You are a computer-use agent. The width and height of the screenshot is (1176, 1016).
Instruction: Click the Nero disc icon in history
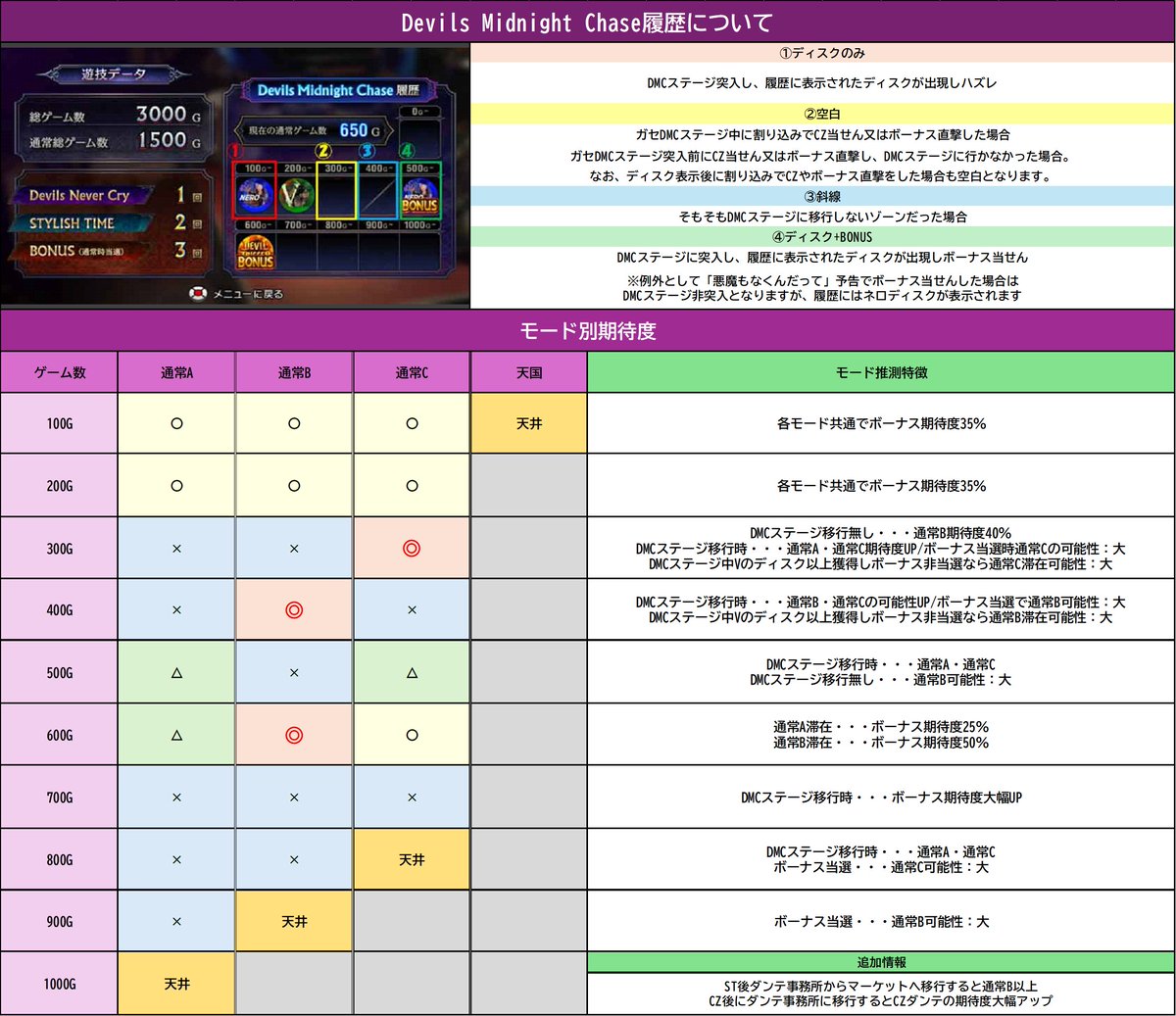pyautogui.click(x=255, y=196)
